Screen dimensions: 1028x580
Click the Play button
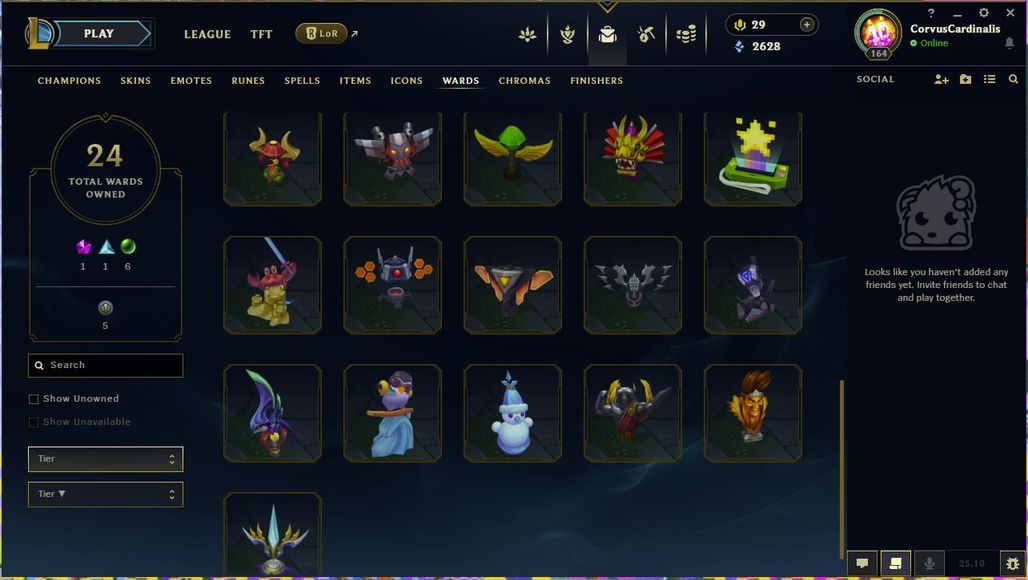click(x=99, y=33)
